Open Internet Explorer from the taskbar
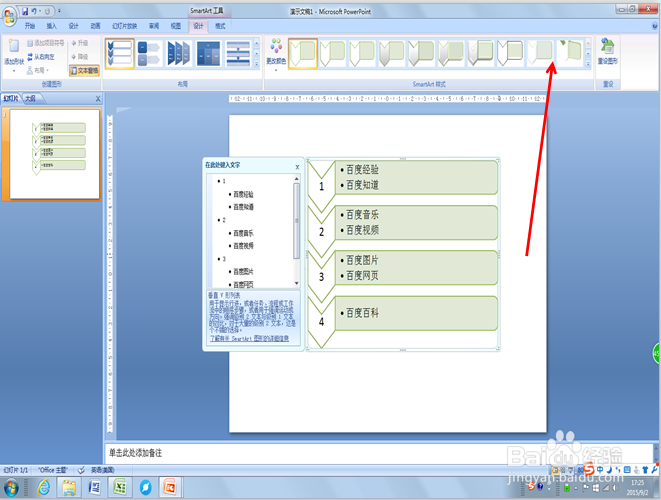The width and height of the screenshot is (661, 500). coord(44,488)
